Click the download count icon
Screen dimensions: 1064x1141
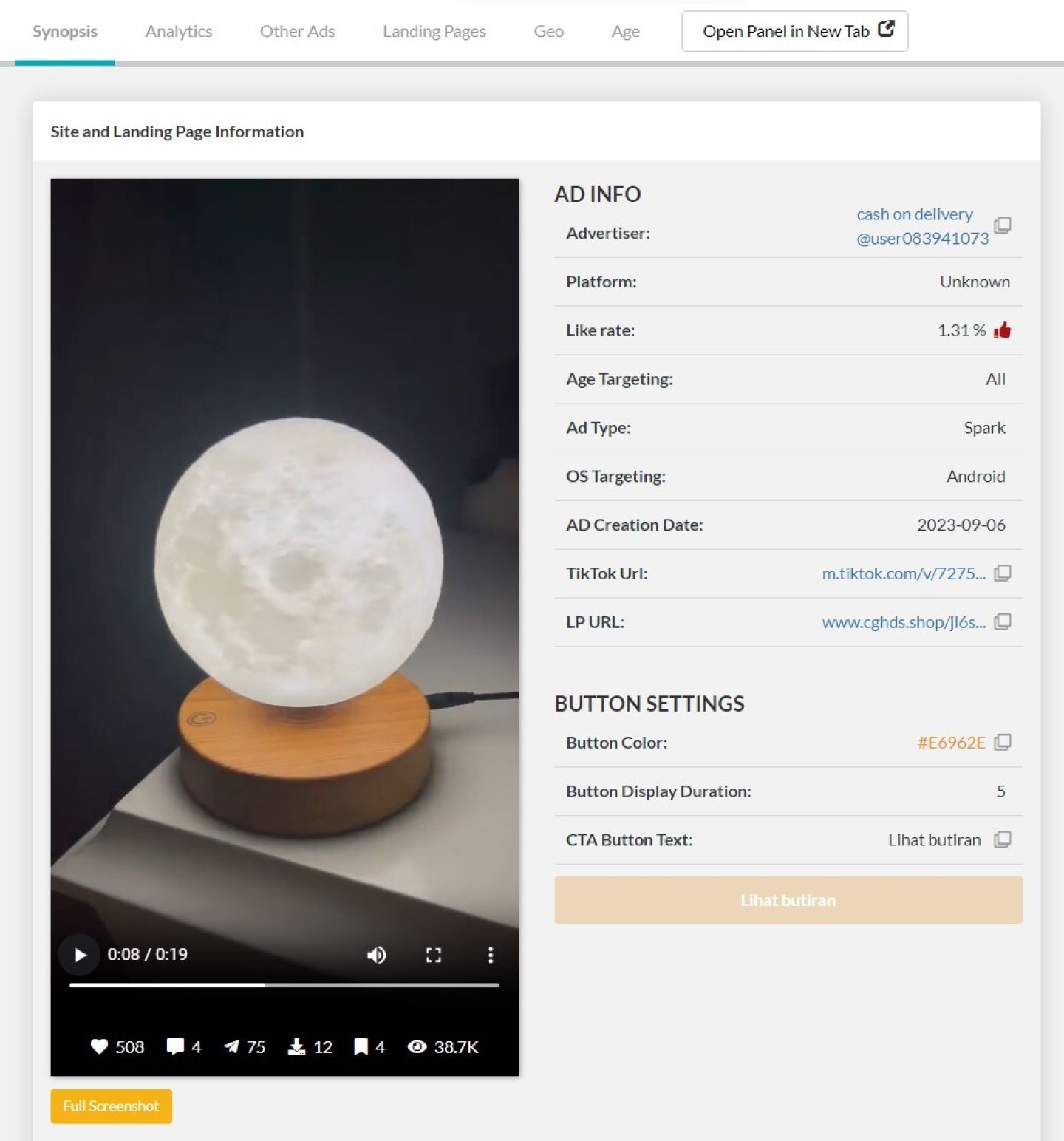coord(296,1046)
